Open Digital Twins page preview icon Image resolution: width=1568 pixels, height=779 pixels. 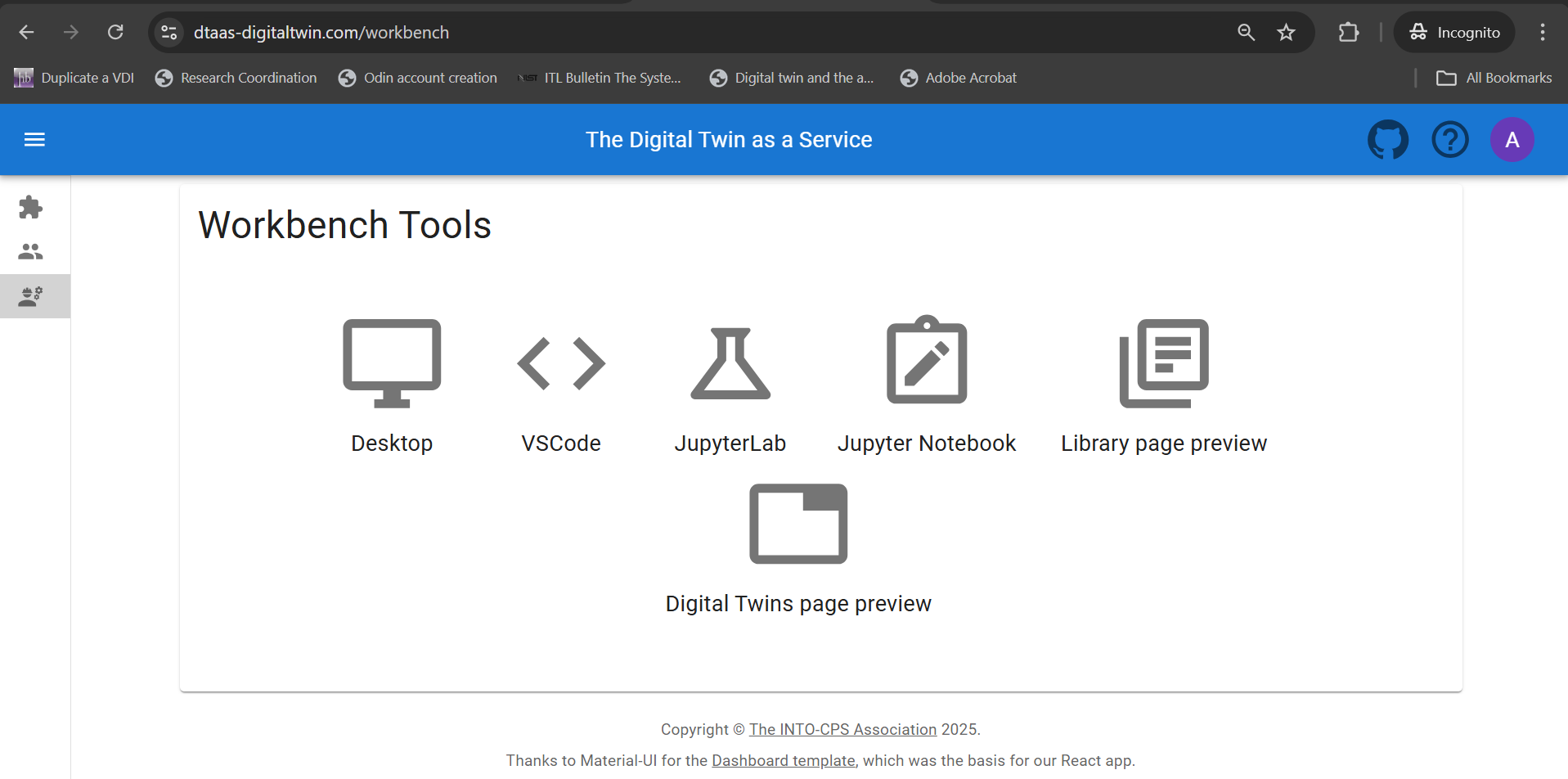pos(798,524)
